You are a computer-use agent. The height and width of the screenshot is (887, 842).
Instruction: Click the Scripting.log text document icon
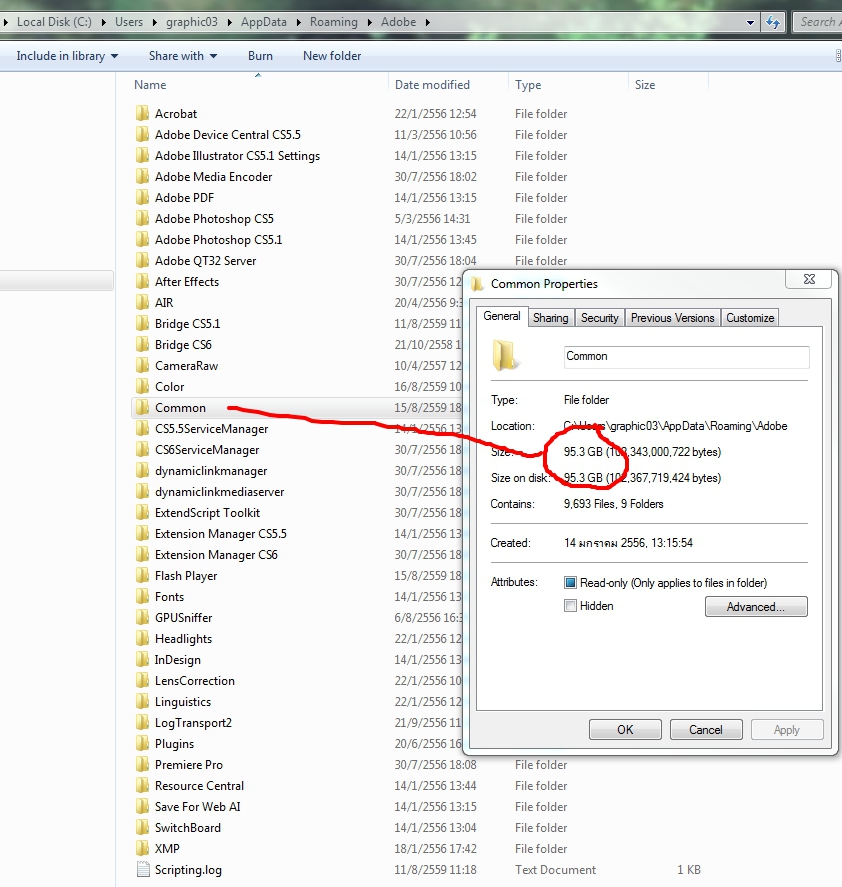click(x=143, y=869)
